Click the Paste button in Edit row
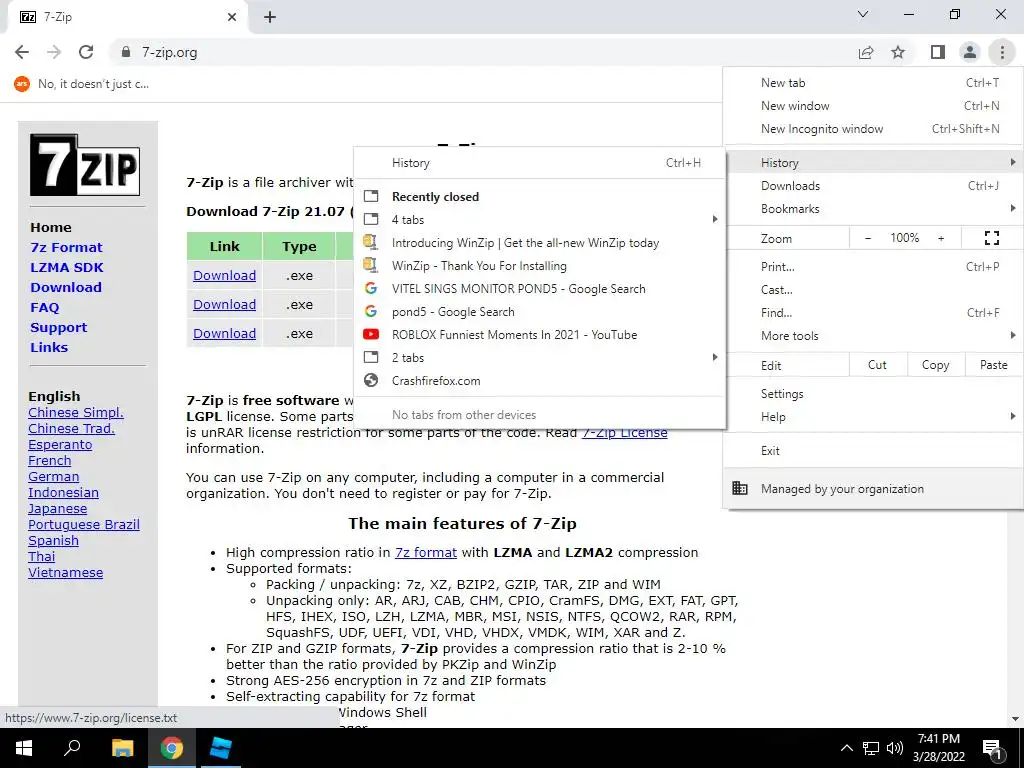The image size is (1024, 768). [993, 365]
